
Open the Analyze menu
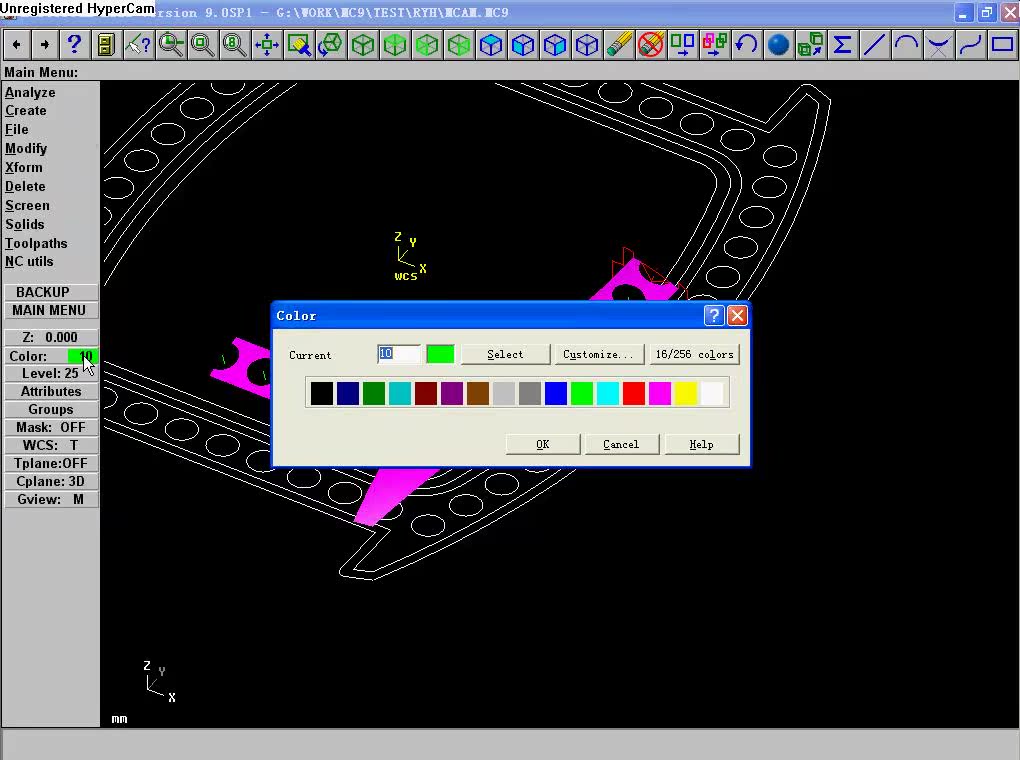click(30, 92)
